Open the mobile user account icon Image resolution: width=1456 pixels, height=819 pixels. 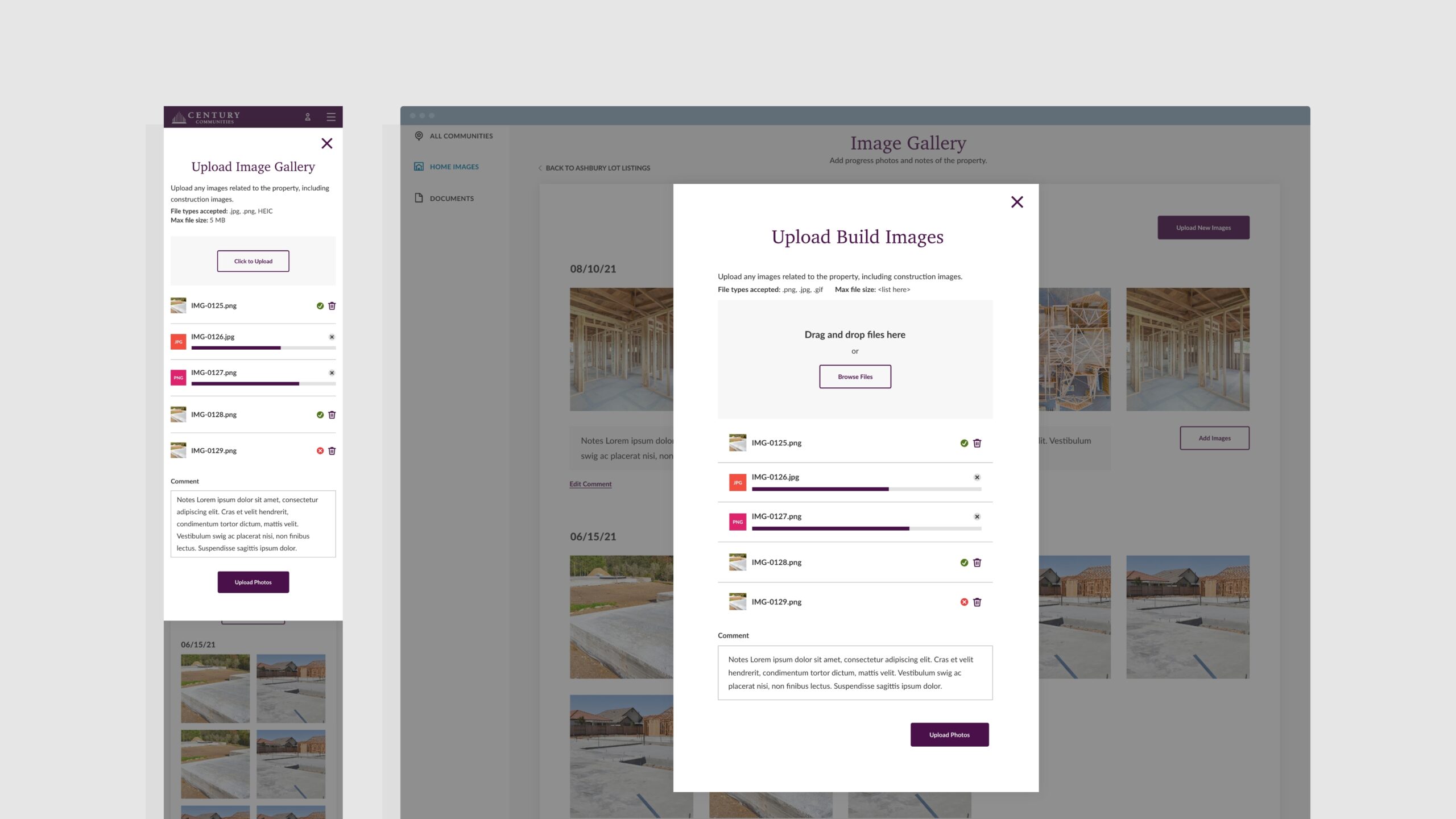click(308, 117)
